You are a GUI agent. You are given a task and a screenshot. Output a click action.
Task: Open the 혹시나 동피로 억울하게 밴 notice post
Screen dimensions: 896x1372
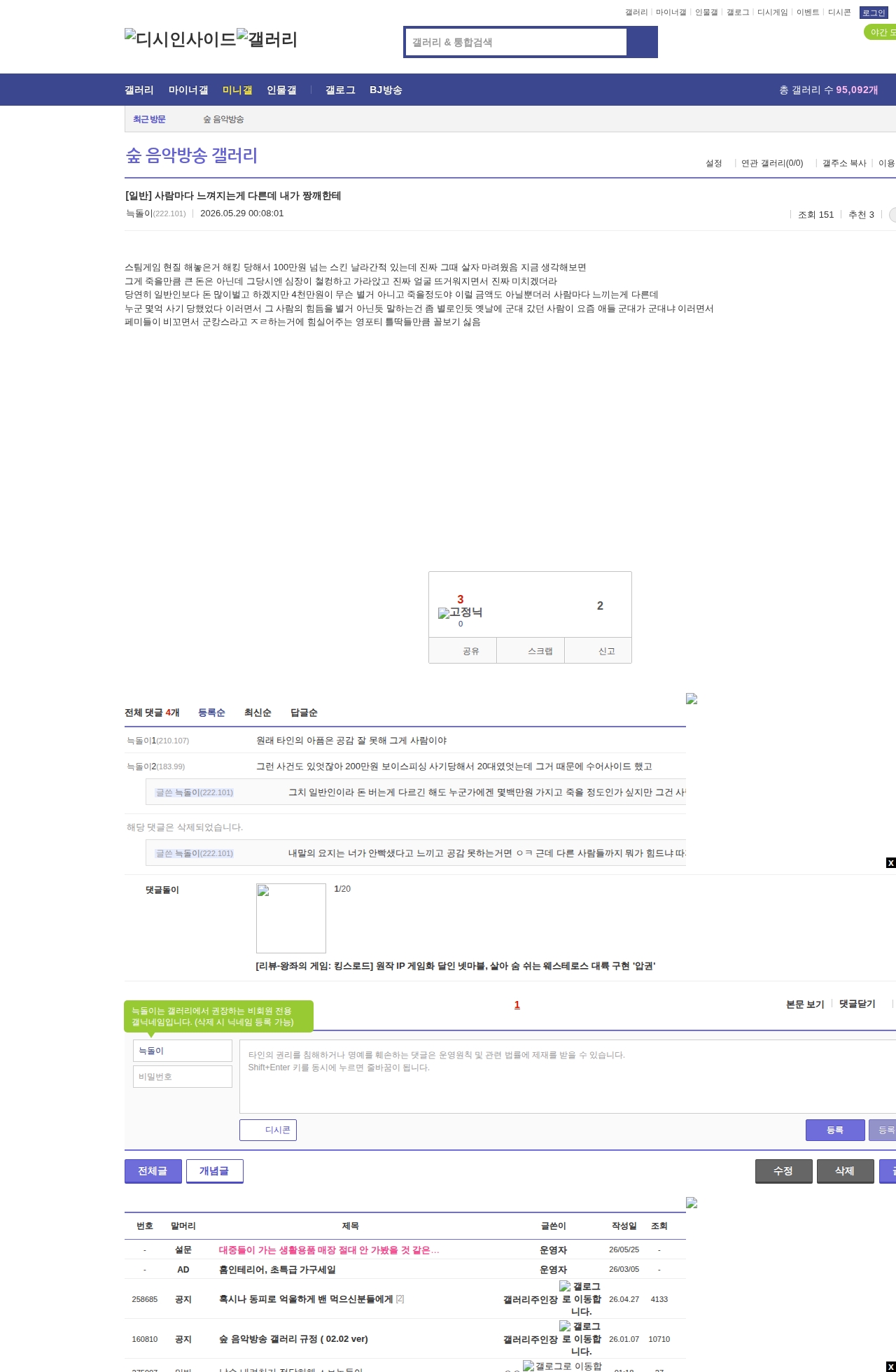306,1298
